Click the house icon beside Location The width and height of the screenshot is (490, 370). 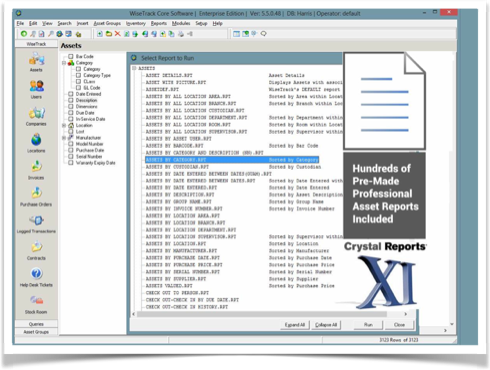71,125
